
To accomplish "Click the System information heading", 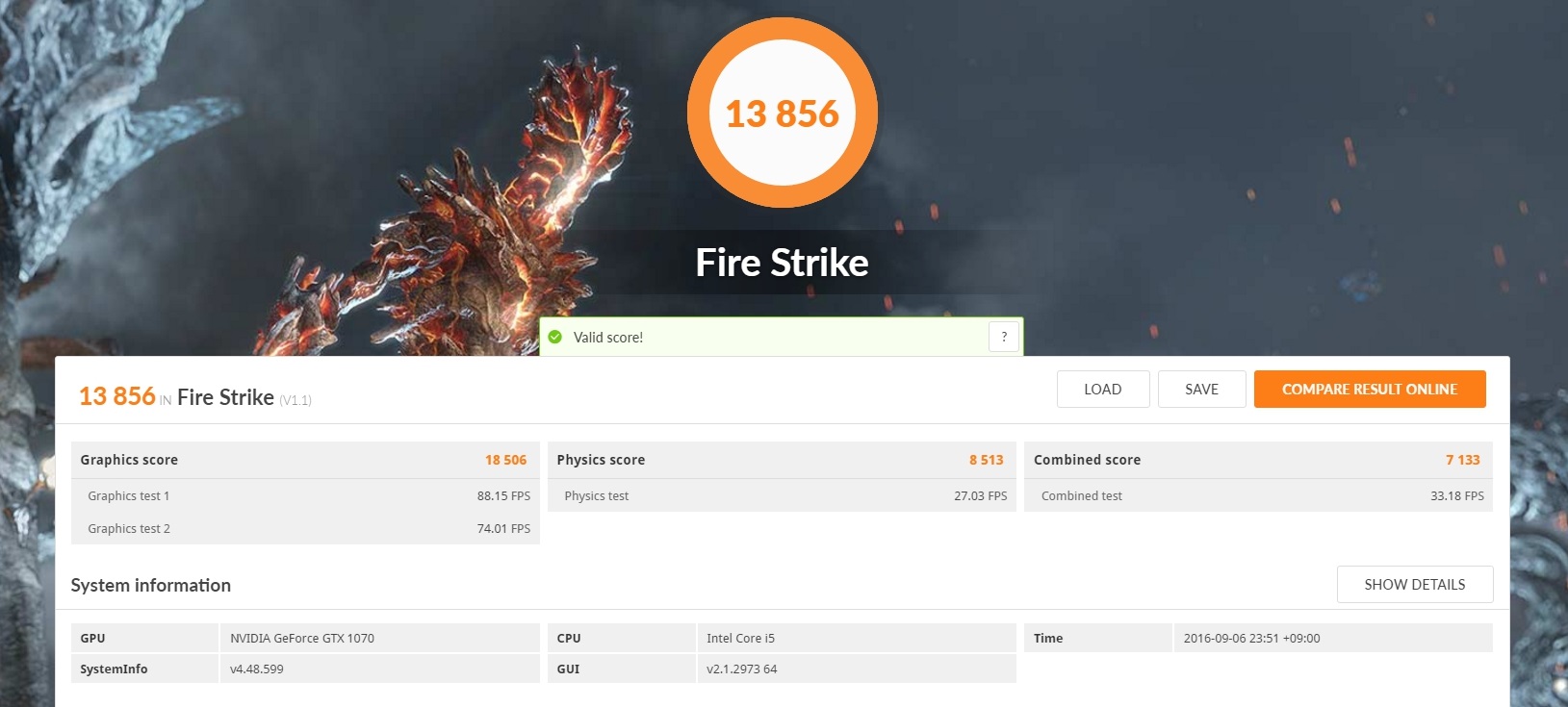I will [x=150, y=585].
